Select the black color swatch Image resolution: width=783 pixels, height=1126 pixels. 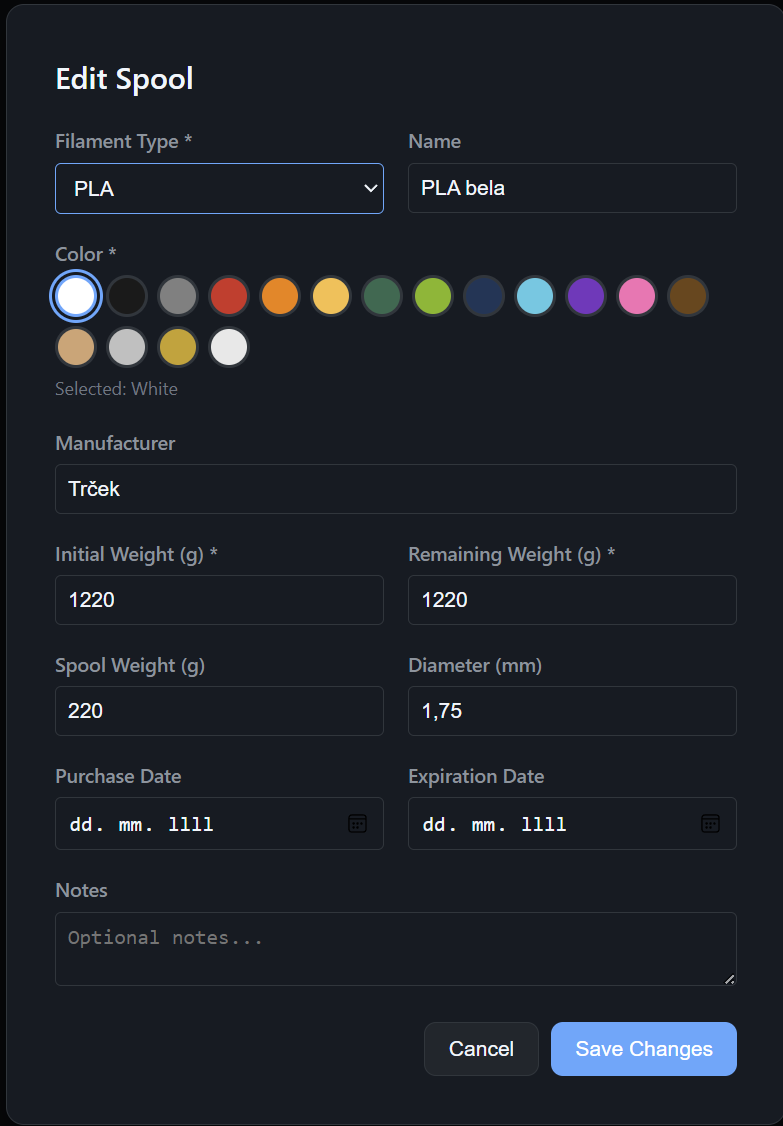pyautogui.click(x=127, y=296)
